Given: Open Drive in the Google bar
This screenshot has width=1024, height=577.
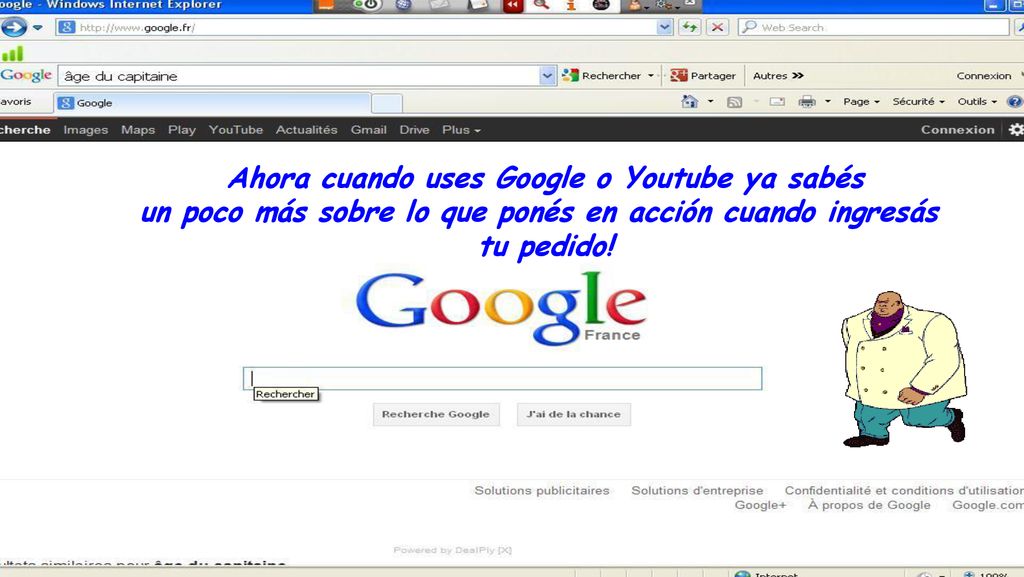Looking at the screenshot, I should click(414, 130).
